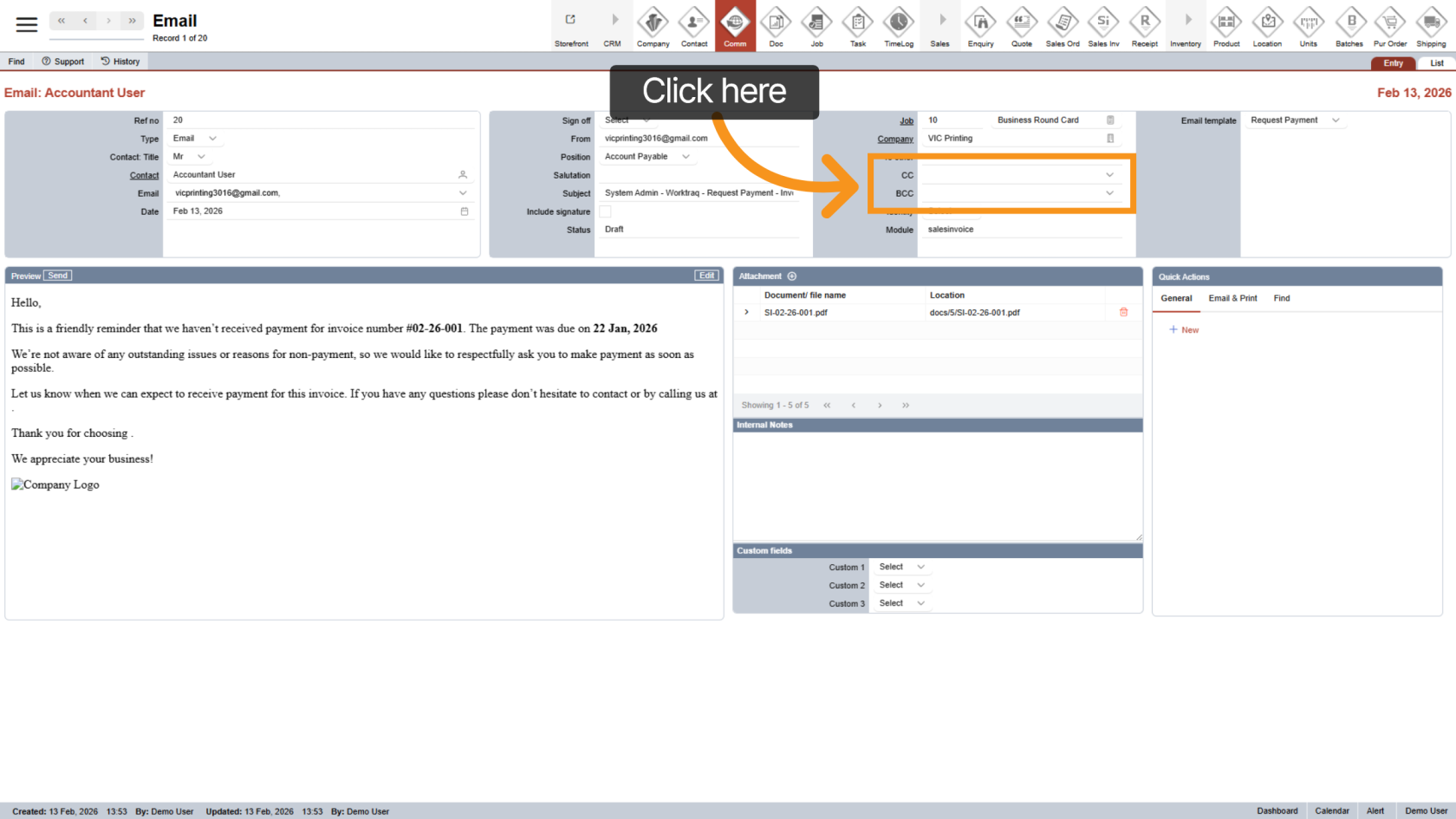Open the TimeLog module icon
1456x819 pixels.
(899, 25)
